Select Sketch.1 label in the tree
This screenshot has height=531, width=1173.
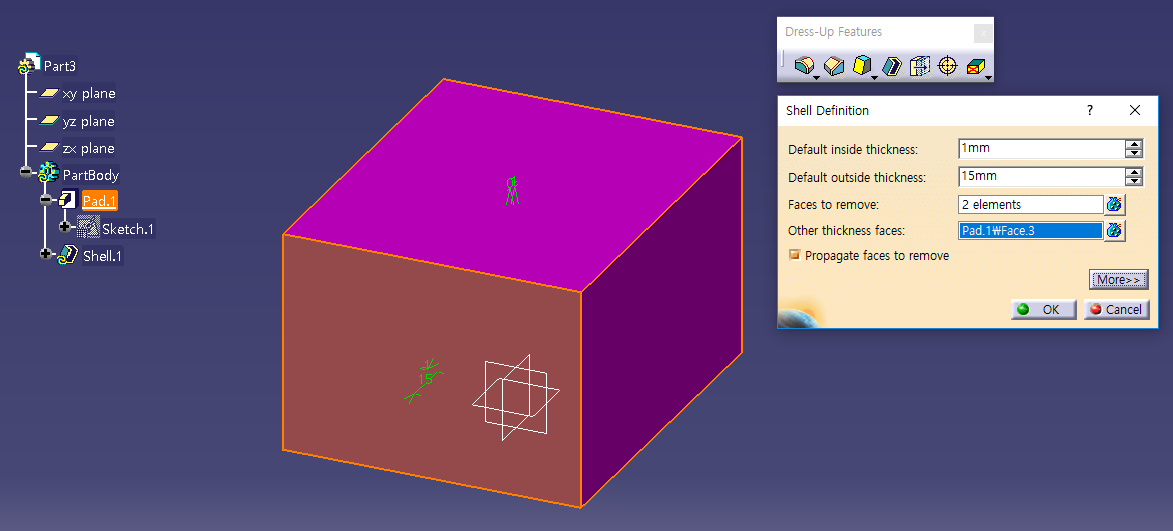click(x=128, y=229)
